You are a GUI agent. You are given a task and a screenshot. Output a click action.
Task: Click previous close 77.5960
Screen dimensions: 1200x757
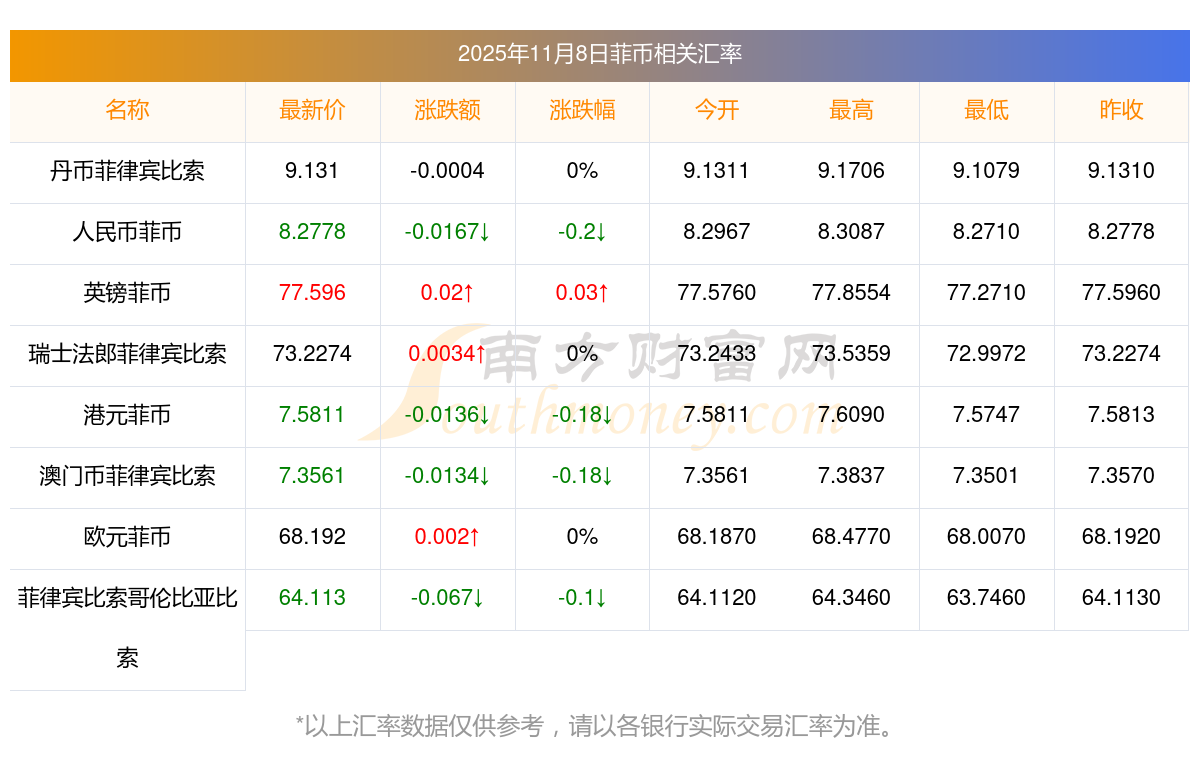pyautogui.click(x=1121, y=293)
